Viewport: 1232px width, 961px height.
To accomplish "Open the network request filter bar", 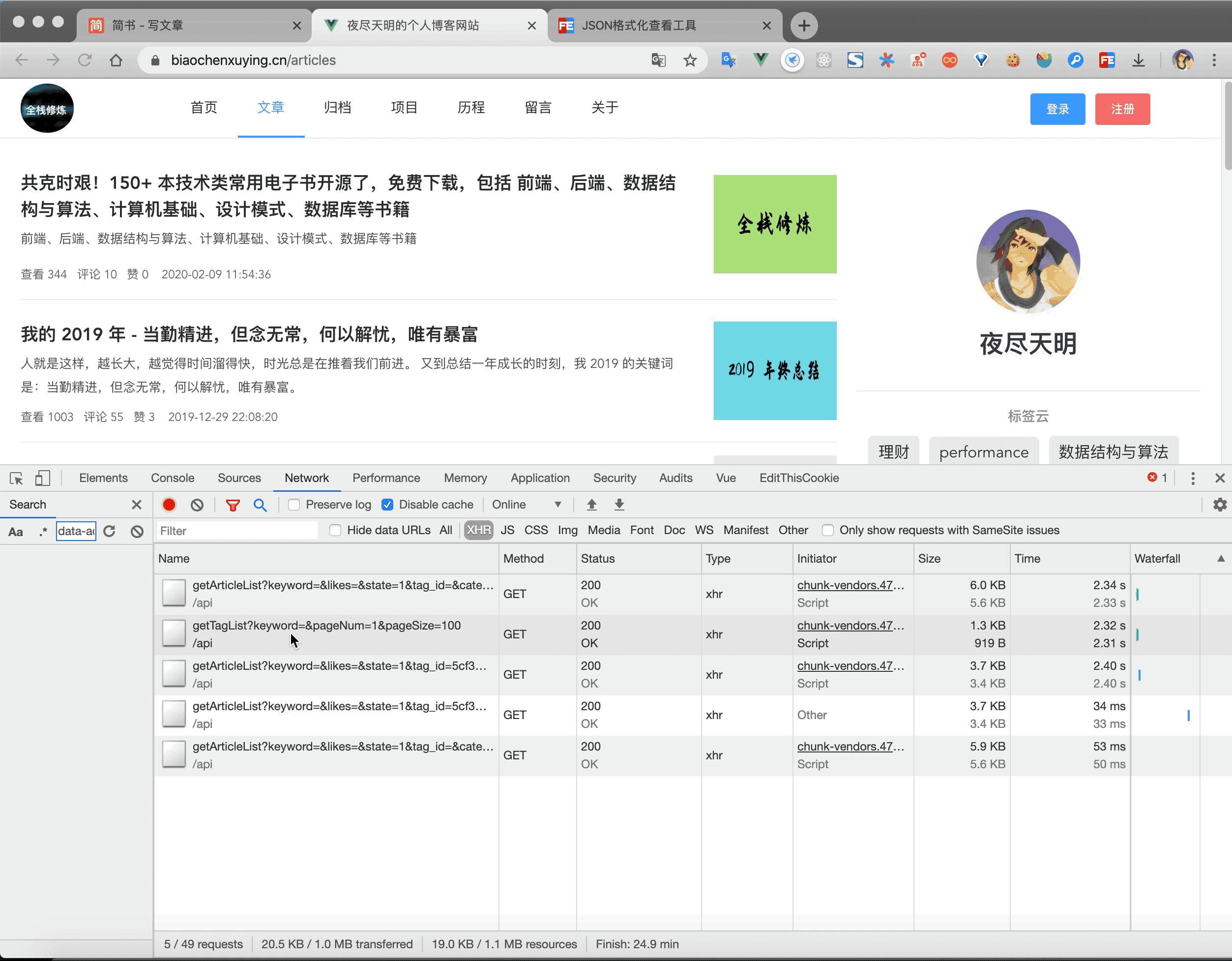I will tap(233, 505).
